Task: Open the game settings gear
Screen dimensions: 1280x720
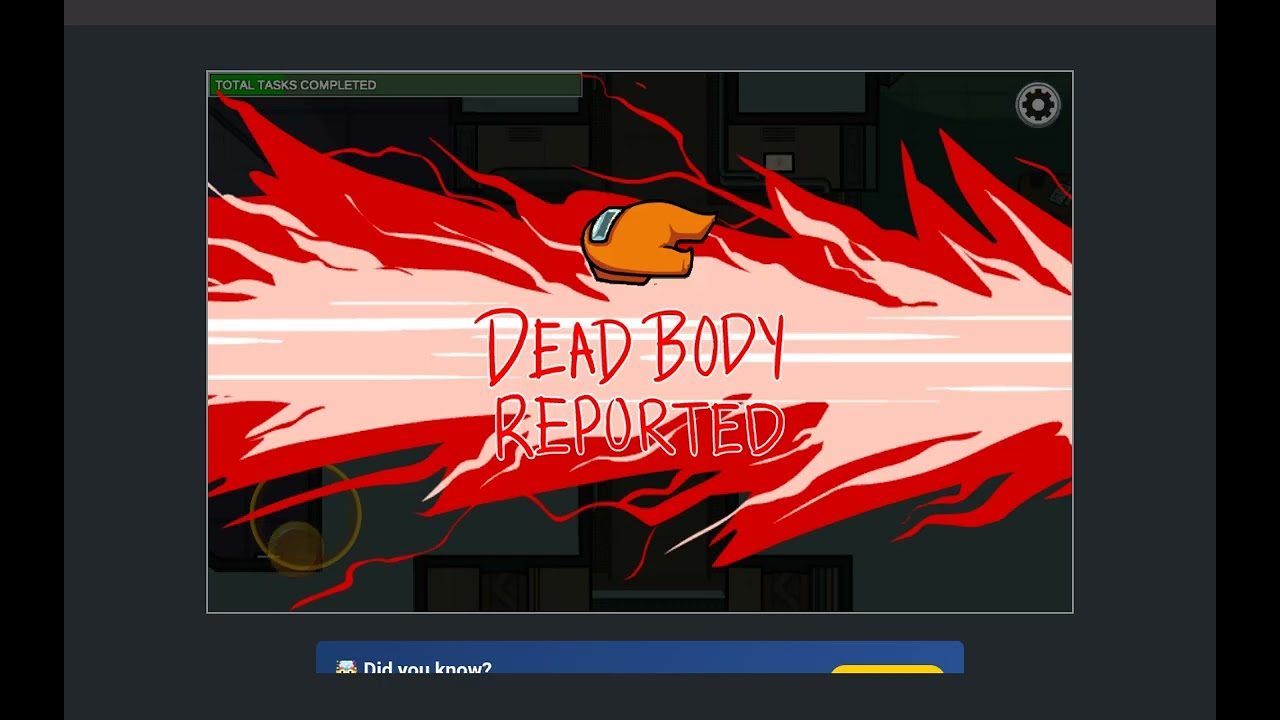Action: pos(1038,105)
